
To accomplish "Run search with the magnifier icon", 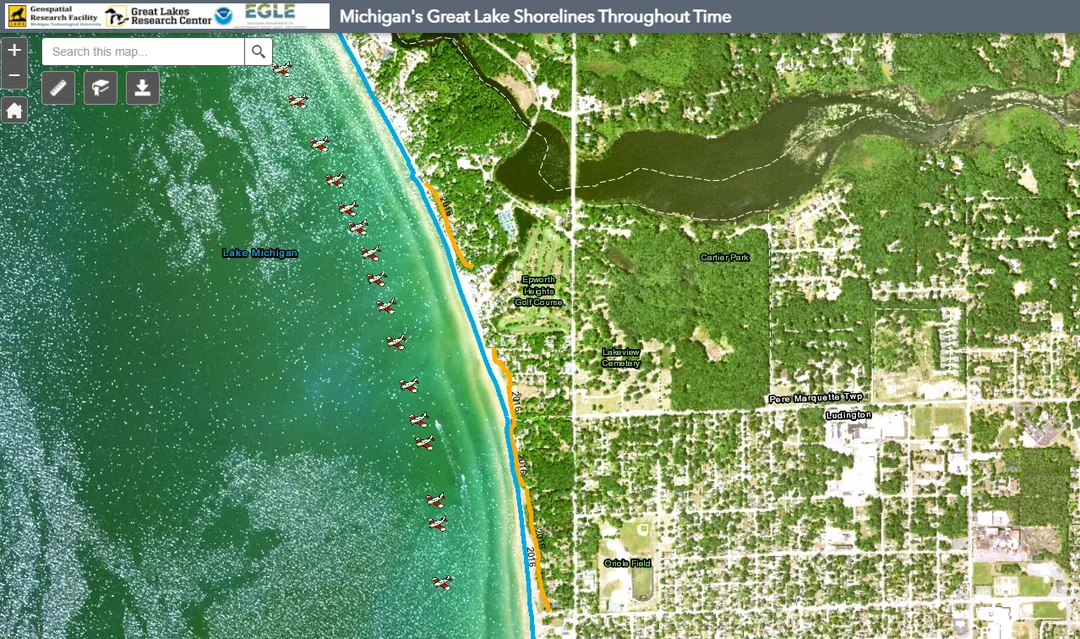I will tap(258, 52).
